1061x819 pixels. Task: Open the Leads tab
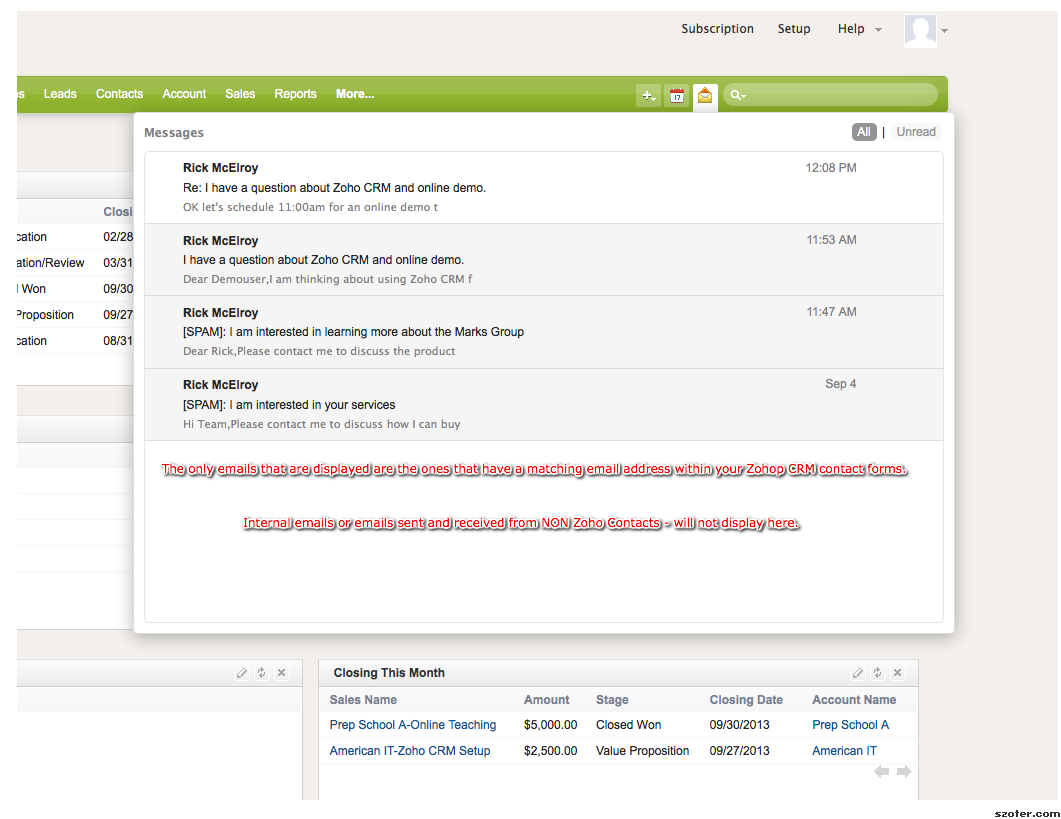click(60, 94)
